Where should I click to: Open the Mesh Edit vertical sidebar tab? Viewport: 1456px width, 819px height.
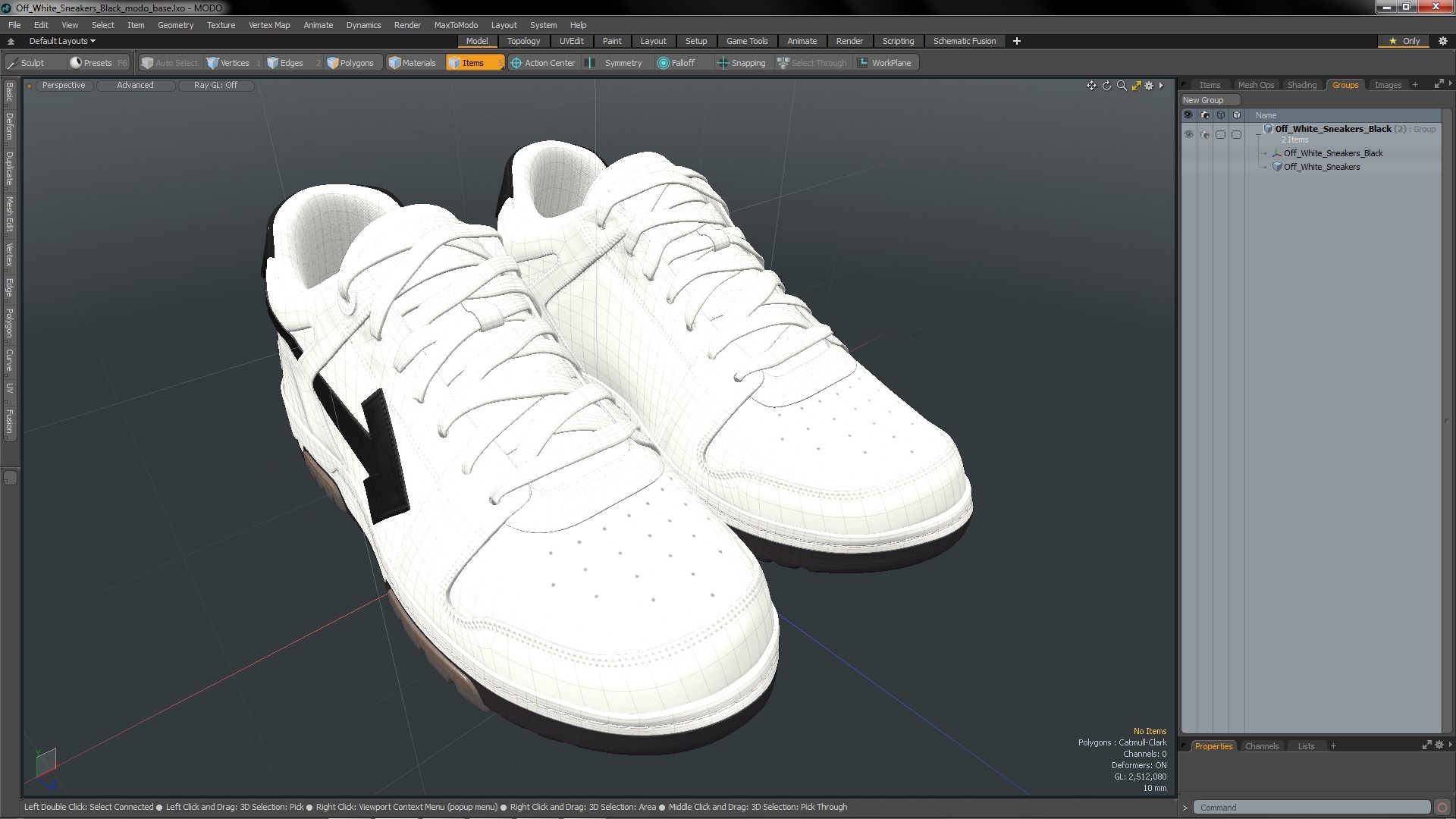pos(9,214)
